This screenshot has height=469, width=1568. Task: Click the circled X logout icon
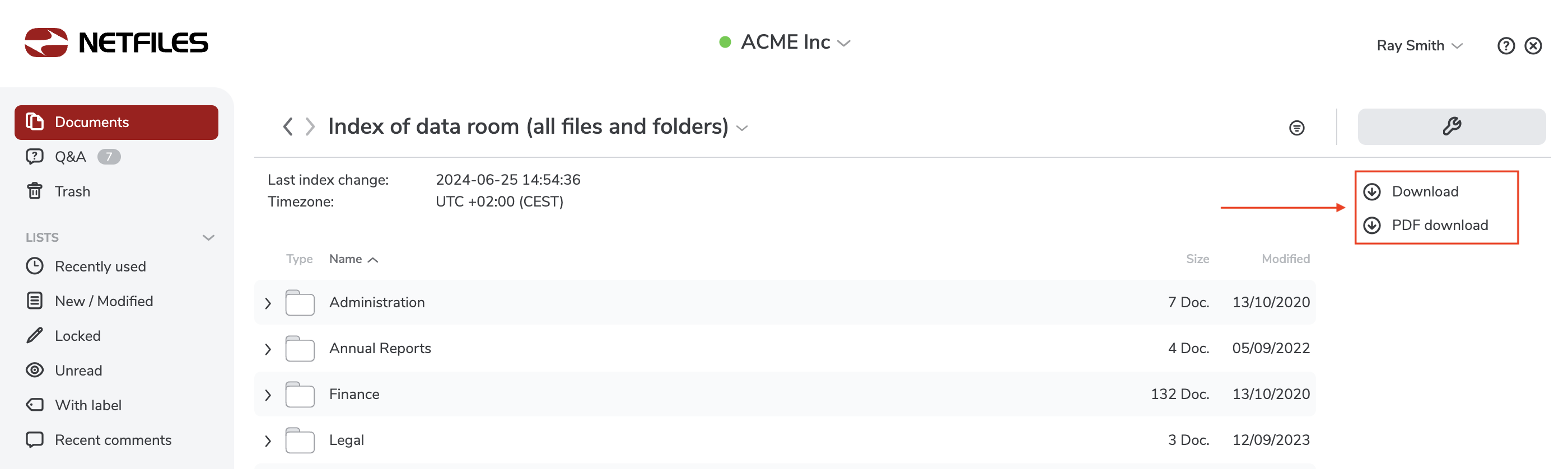pyautogui.click(x=1533, y=46)
